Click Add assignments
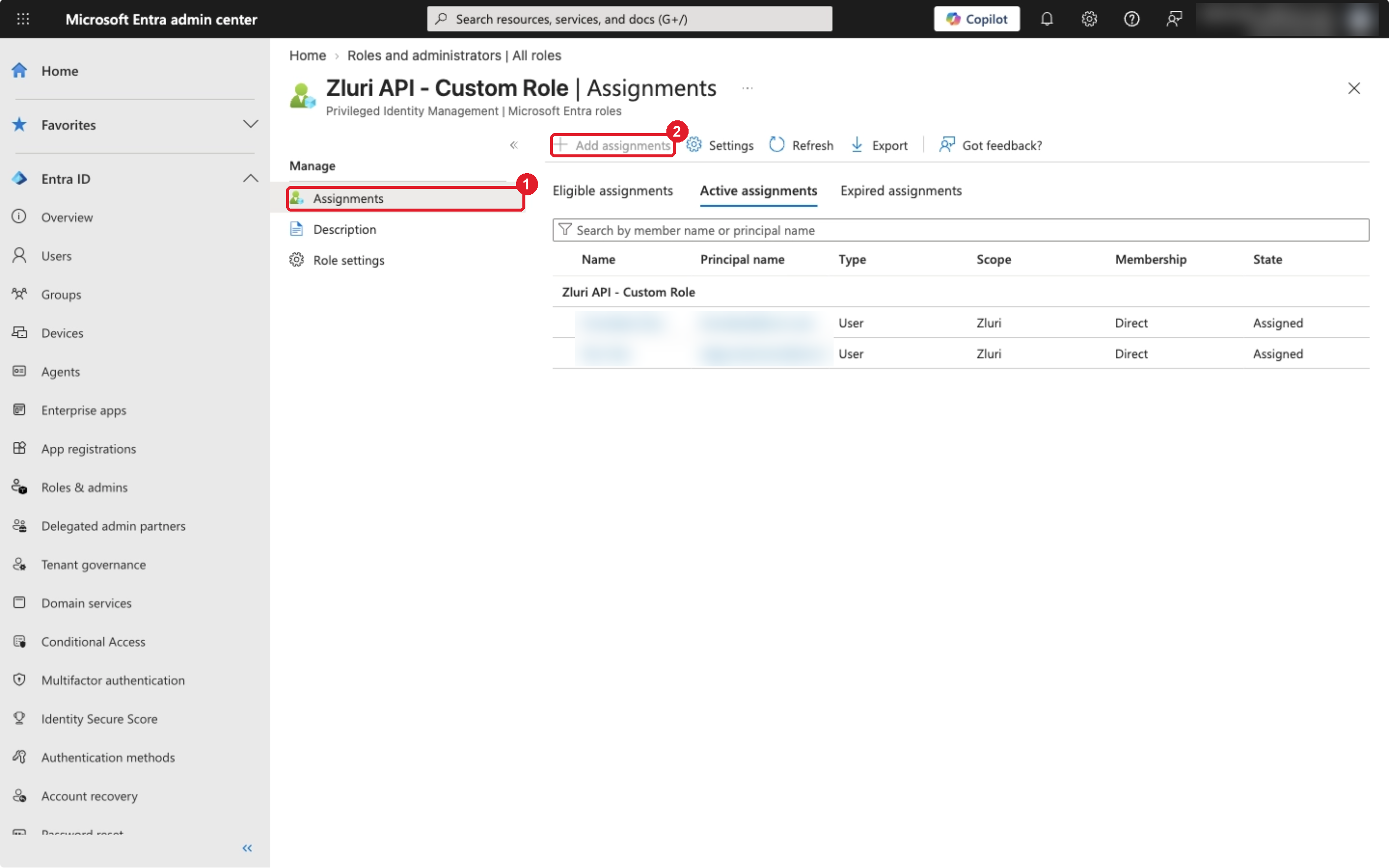The height and width of the screenshot is (868, 1389). [613, 145]
